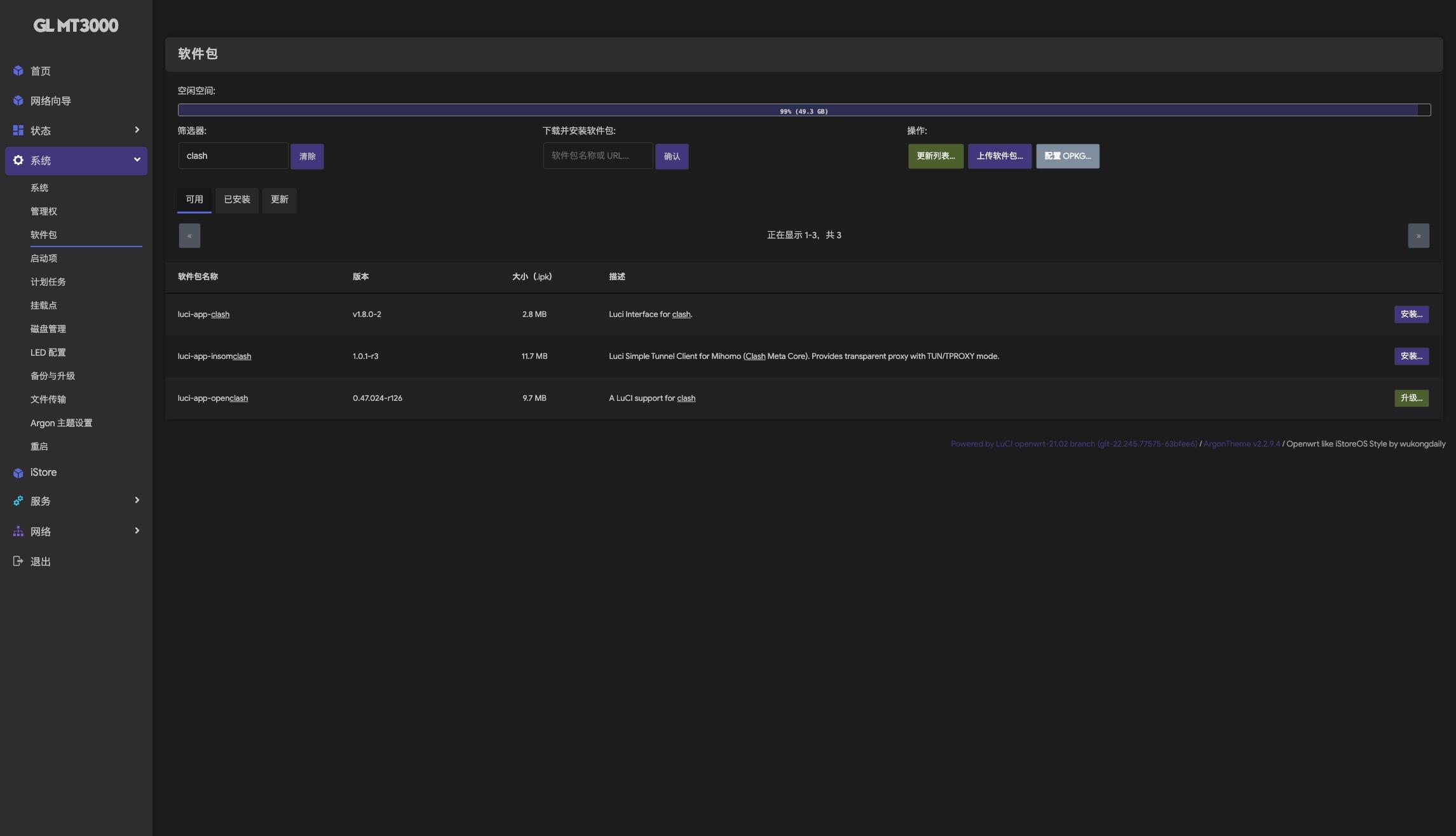Upgrade luci-app-openclash with 升级 button
This screenshot has width=1456, height=836.
click(1411, 398)
